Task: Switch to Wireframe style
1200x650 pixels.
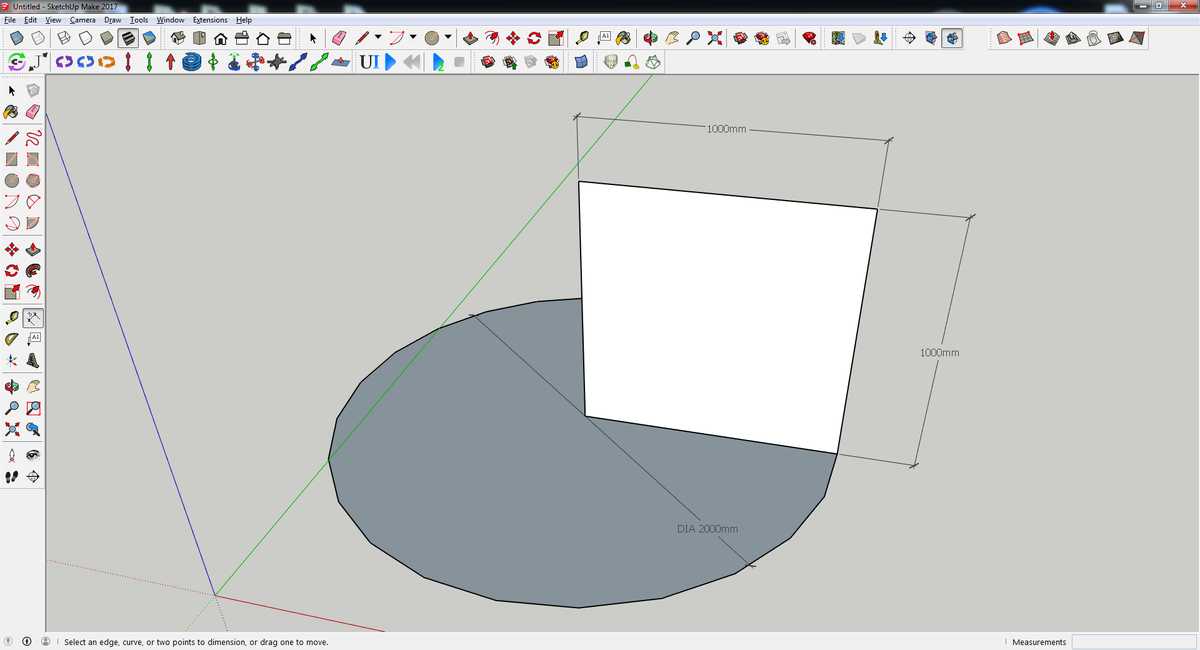Action: click(63, 38)
